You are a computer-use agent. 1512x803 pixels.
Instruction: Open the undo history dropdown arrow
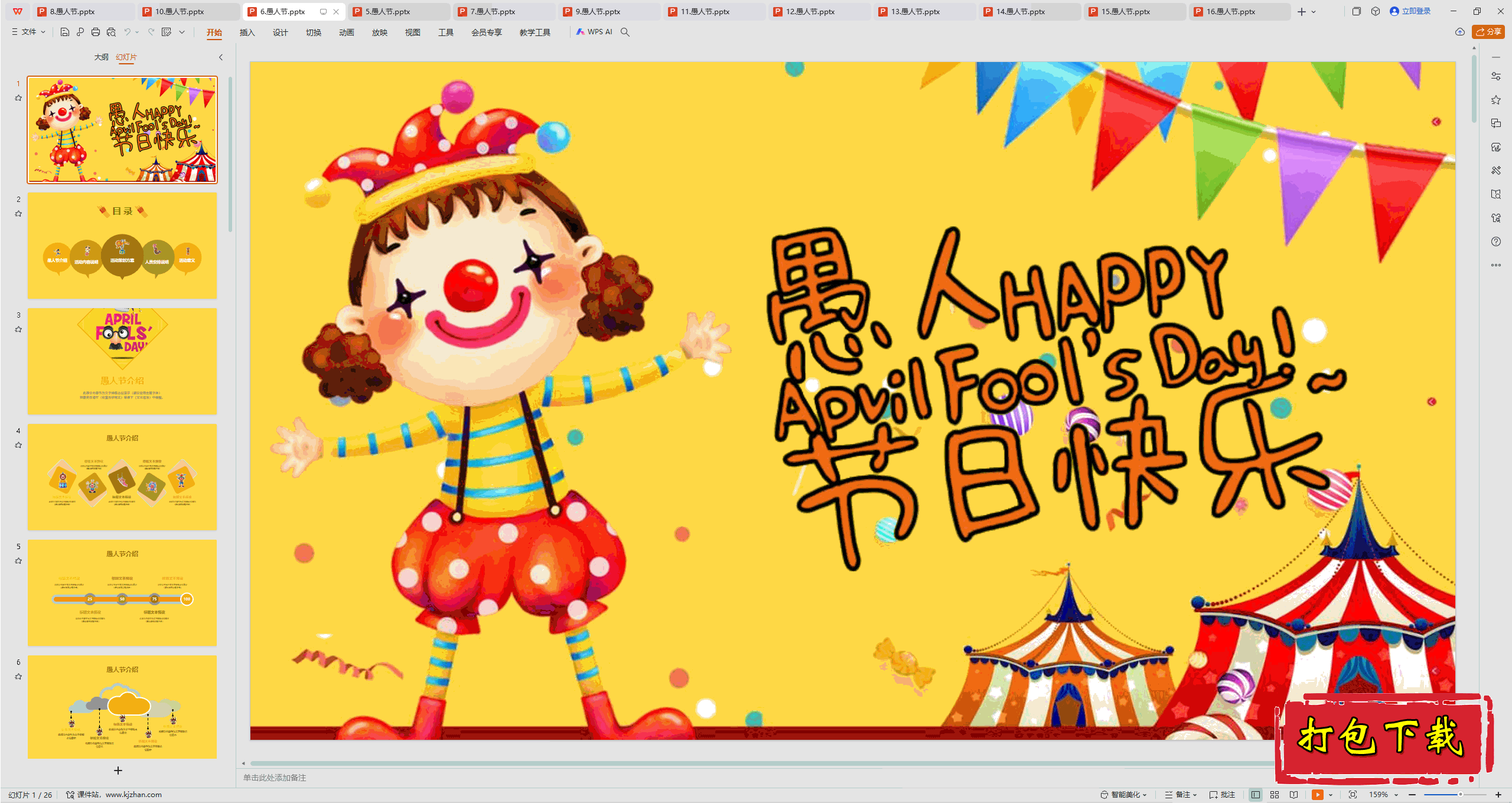pos(137,32)
